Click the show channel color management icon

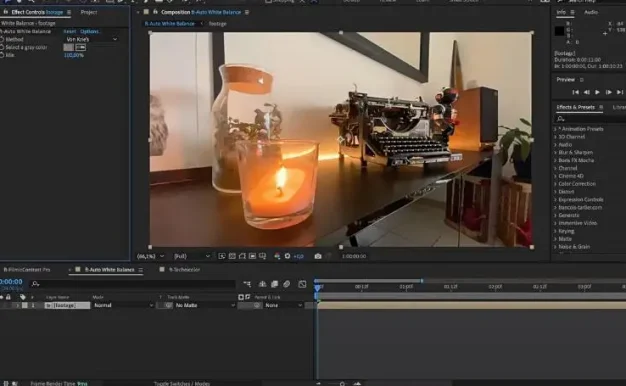coord(277,256)
